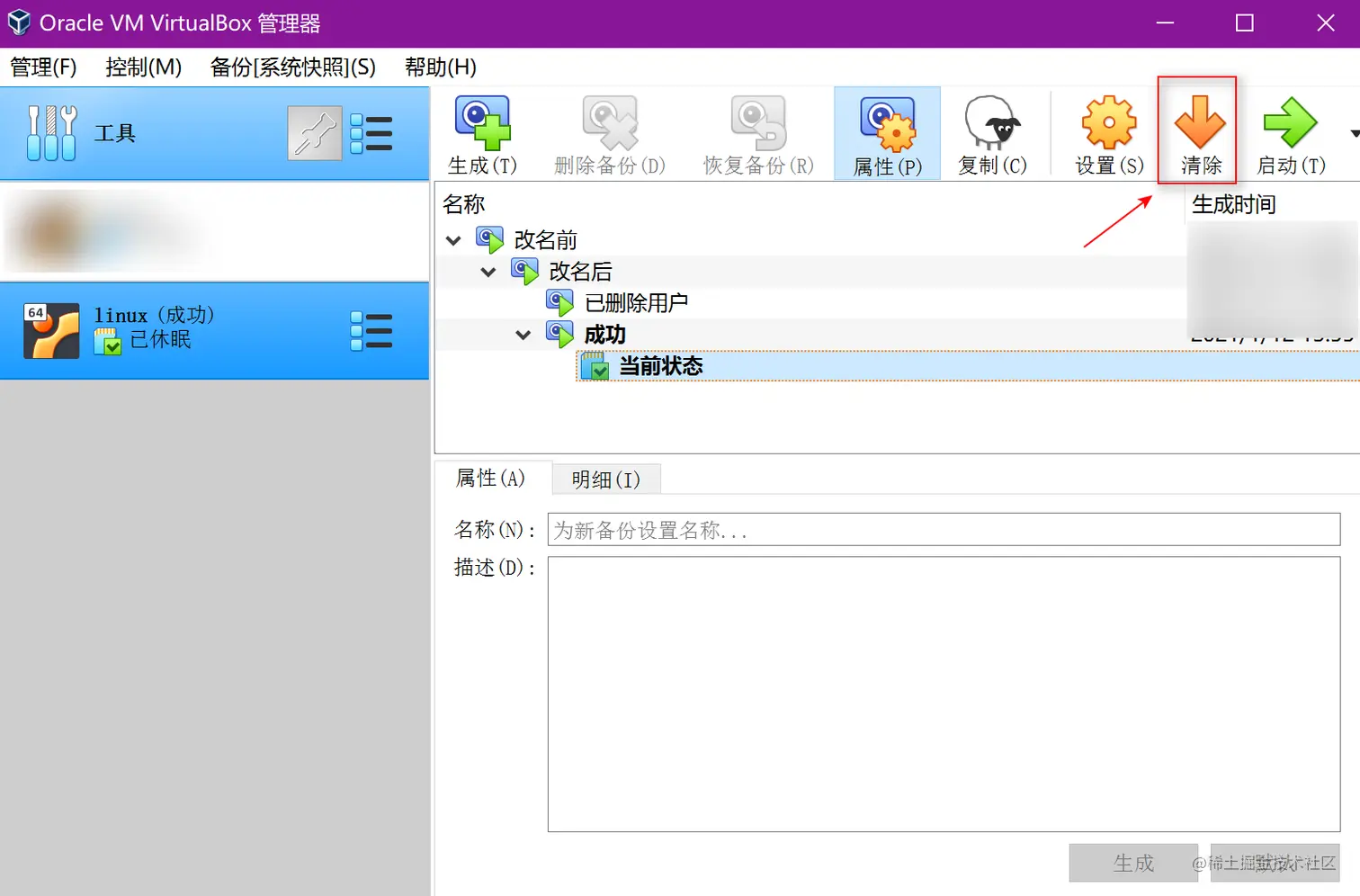This screenshot has width=1360, height=896.
Task: Select the 当前状态 row
Action: (x=968, y=366)
